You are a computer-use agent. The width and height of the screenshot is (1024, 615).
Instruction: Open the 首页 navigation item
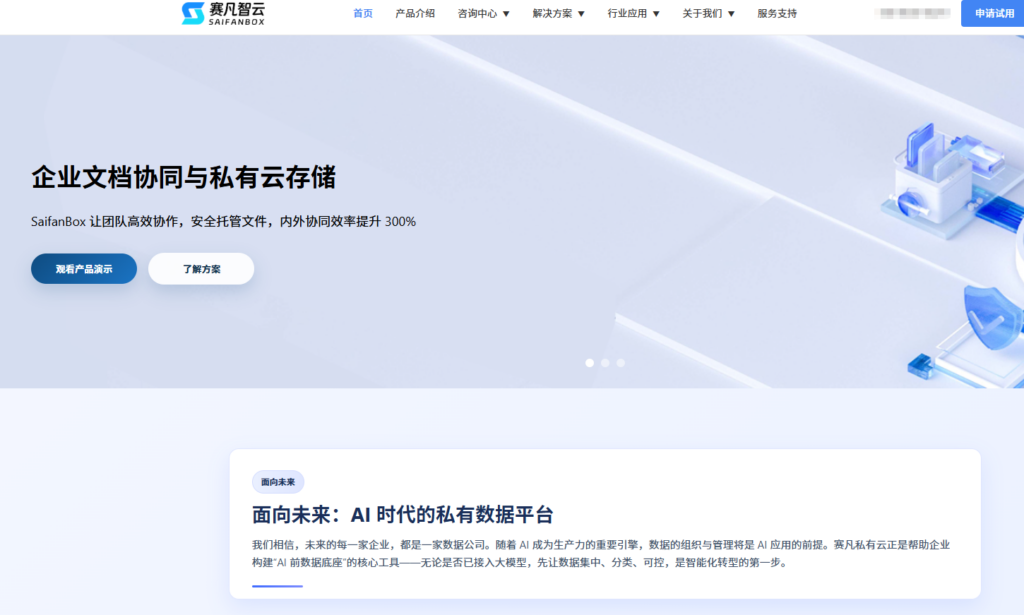[x=362, y=13]
